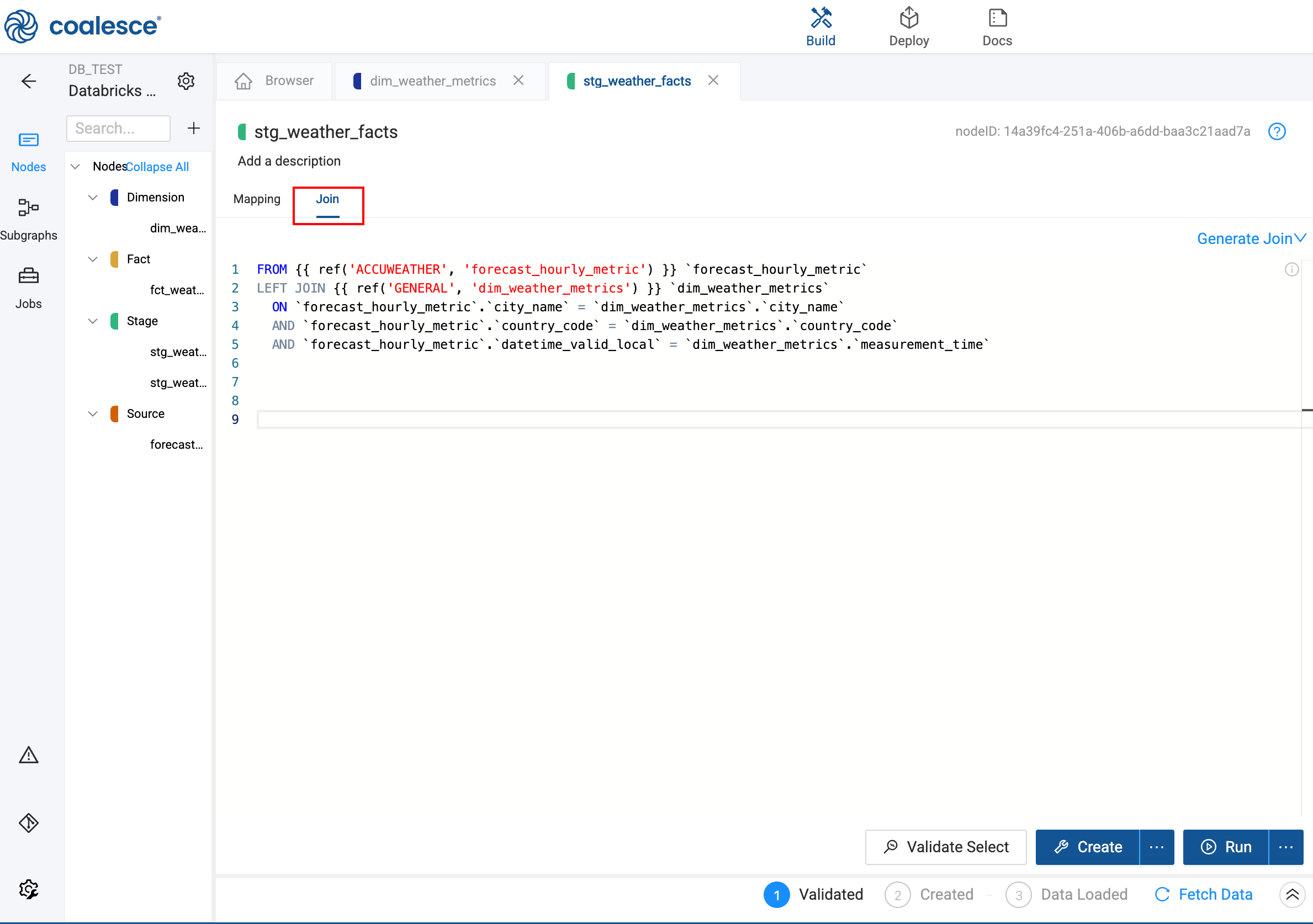Click the Created step indicator
Screen dimensions: 1313x924
tap(929, 894)
